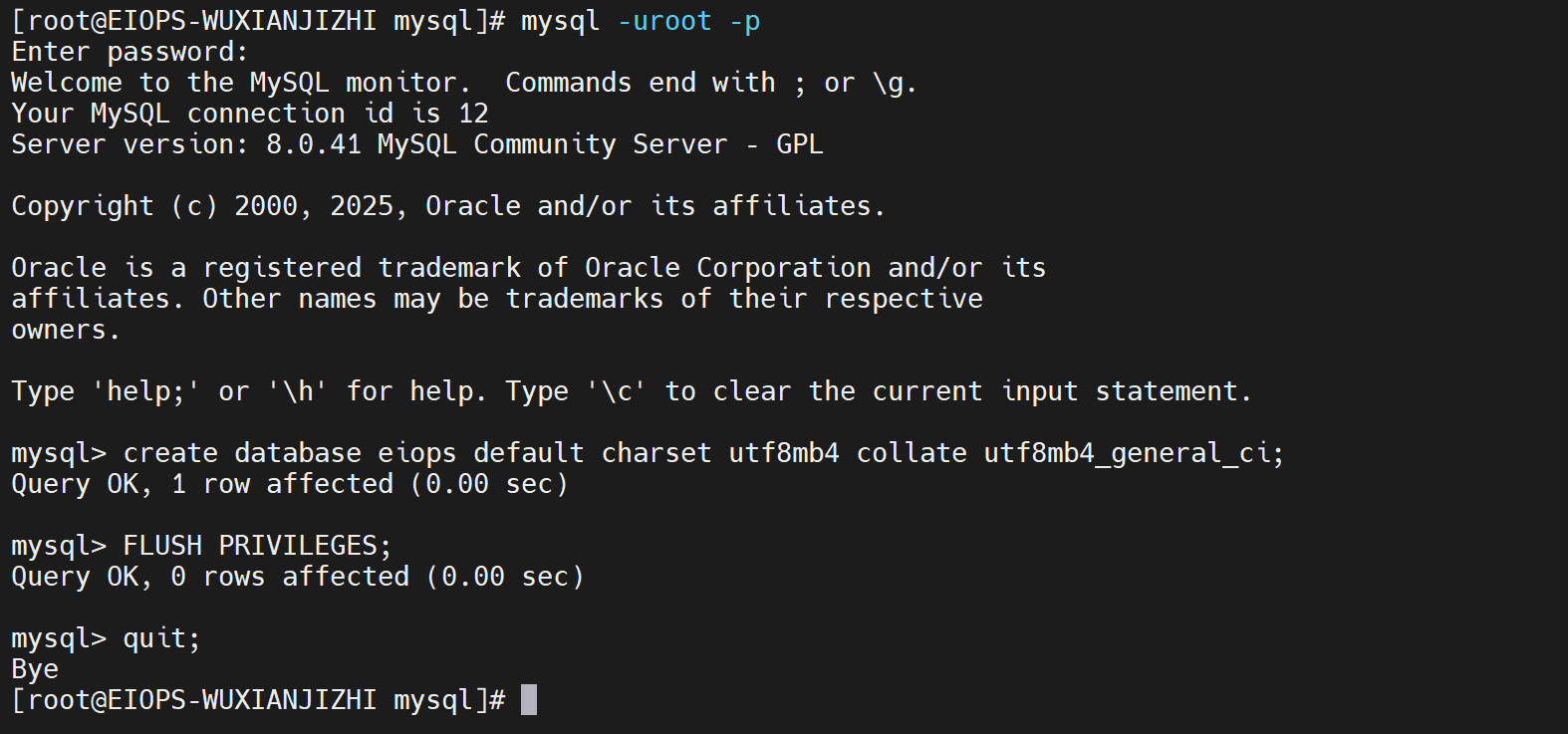Click the "GPL" text on the server version line

[x=799, y=144]
